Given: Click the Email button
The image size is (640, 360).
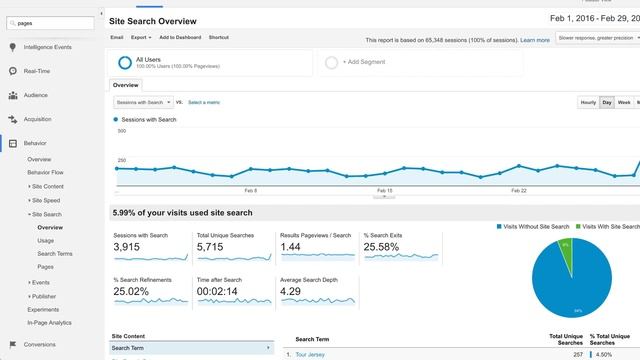Looking at the screenshot, I should click(x=117, y=37).
